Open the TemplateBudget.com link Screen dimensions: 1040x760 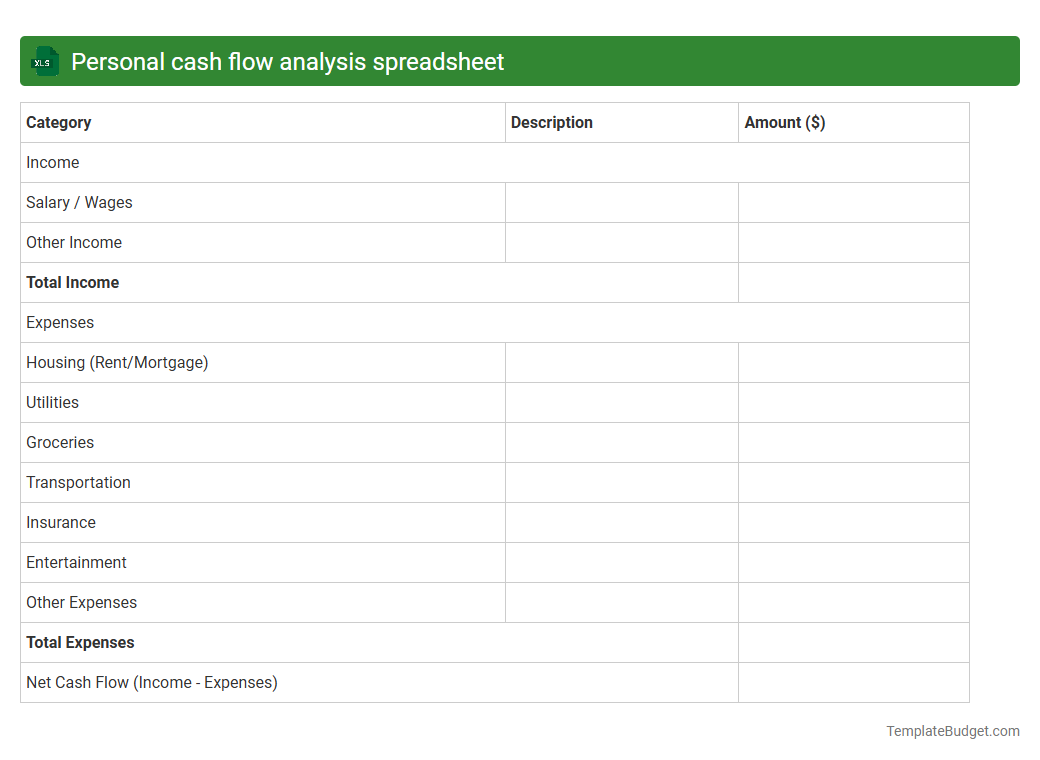[x=951, y=731]
